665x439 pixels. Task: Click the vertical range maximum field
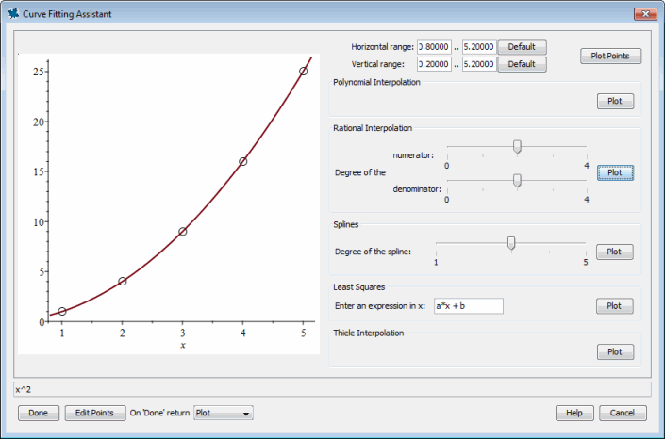coord(478,64)
